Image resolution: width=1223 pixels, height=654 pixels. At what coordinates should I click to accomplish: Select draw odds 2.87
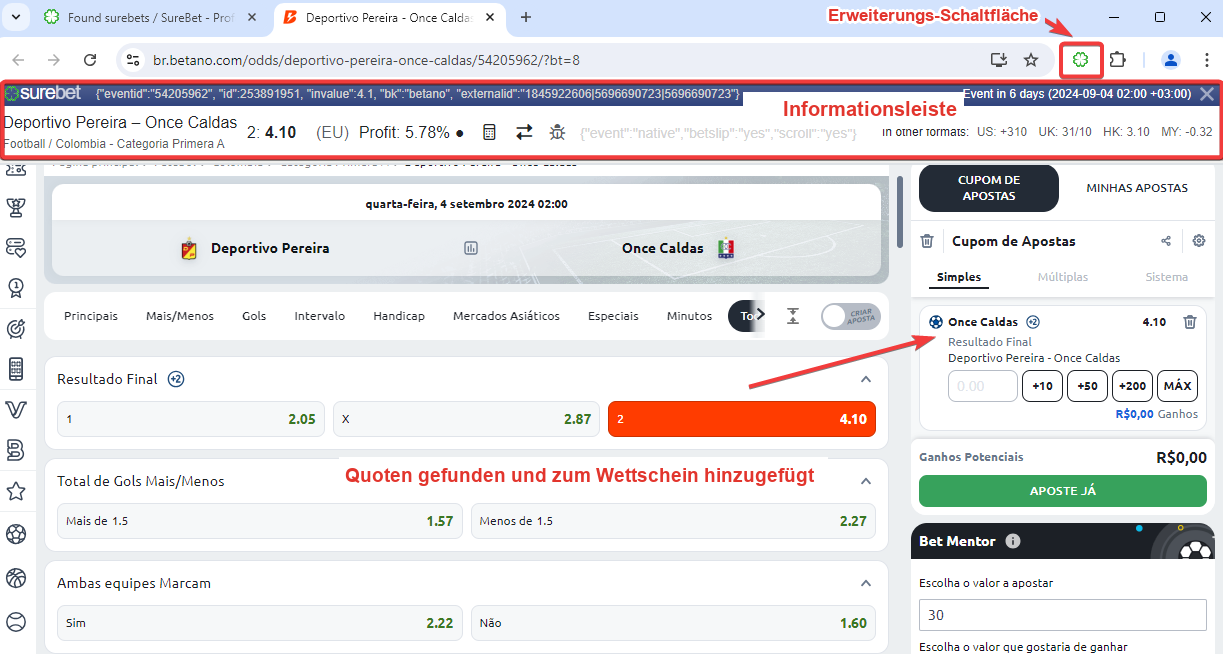point(466,419)
